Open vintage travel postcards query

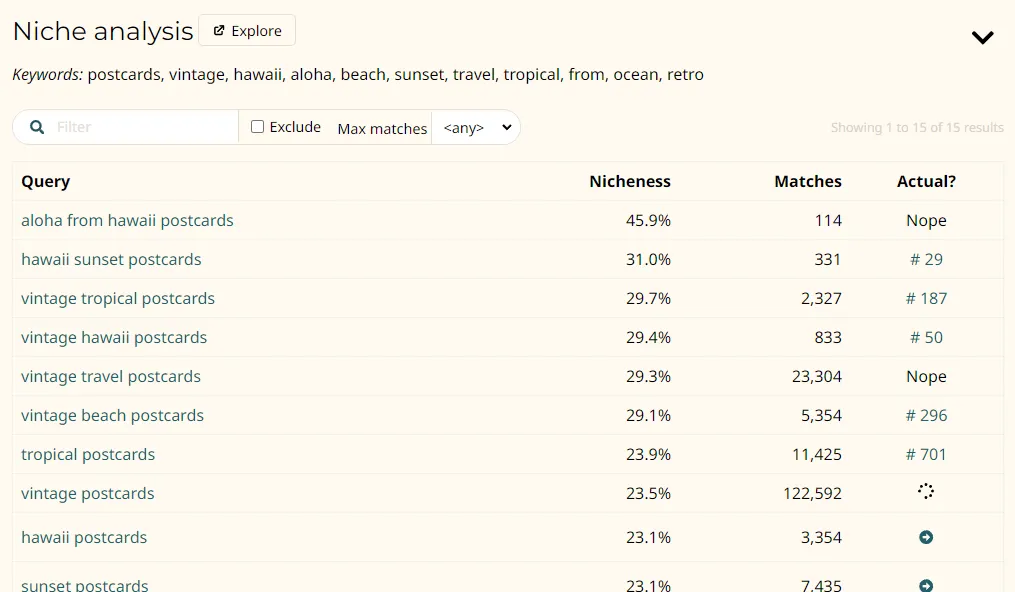(111, 377)
